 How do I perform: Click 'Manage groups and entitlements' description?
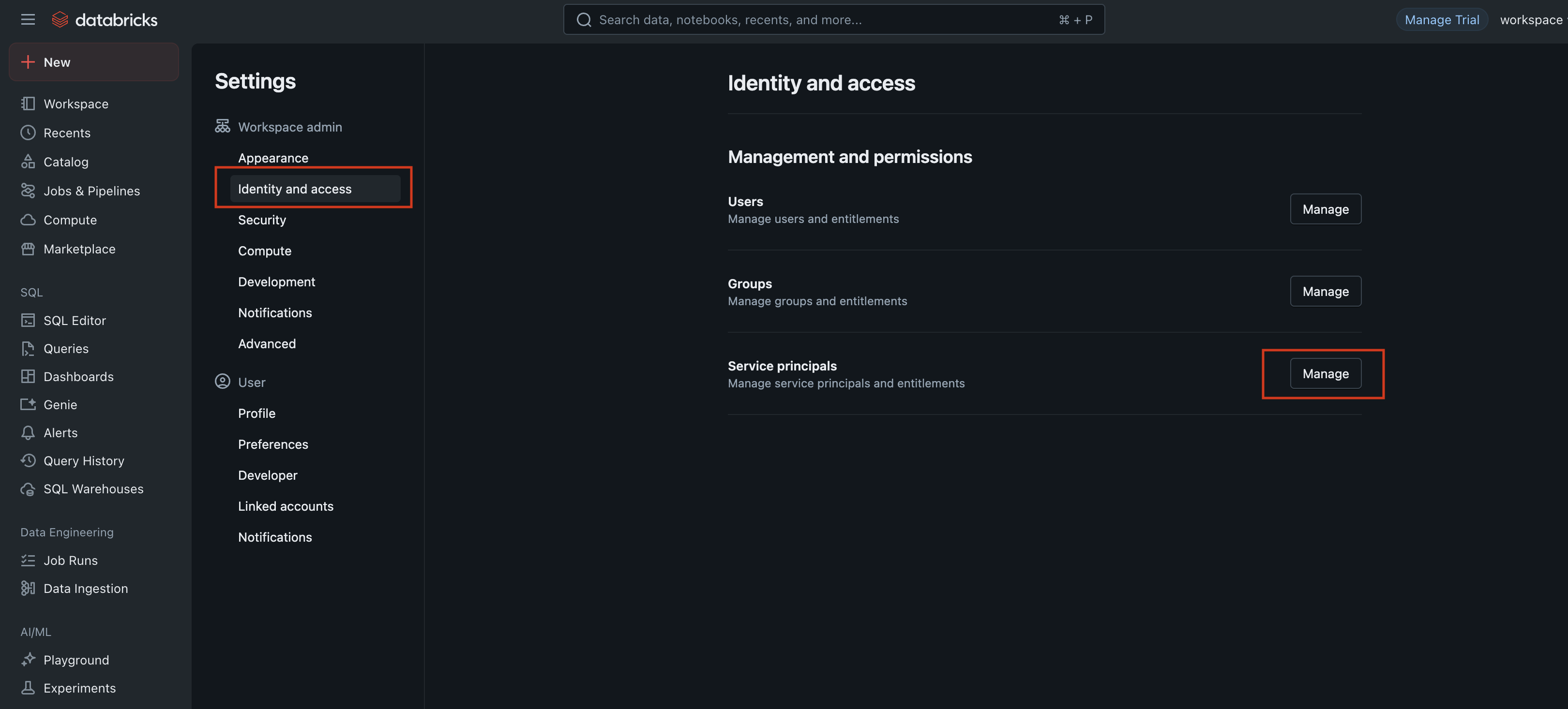(x=817, y=301)
